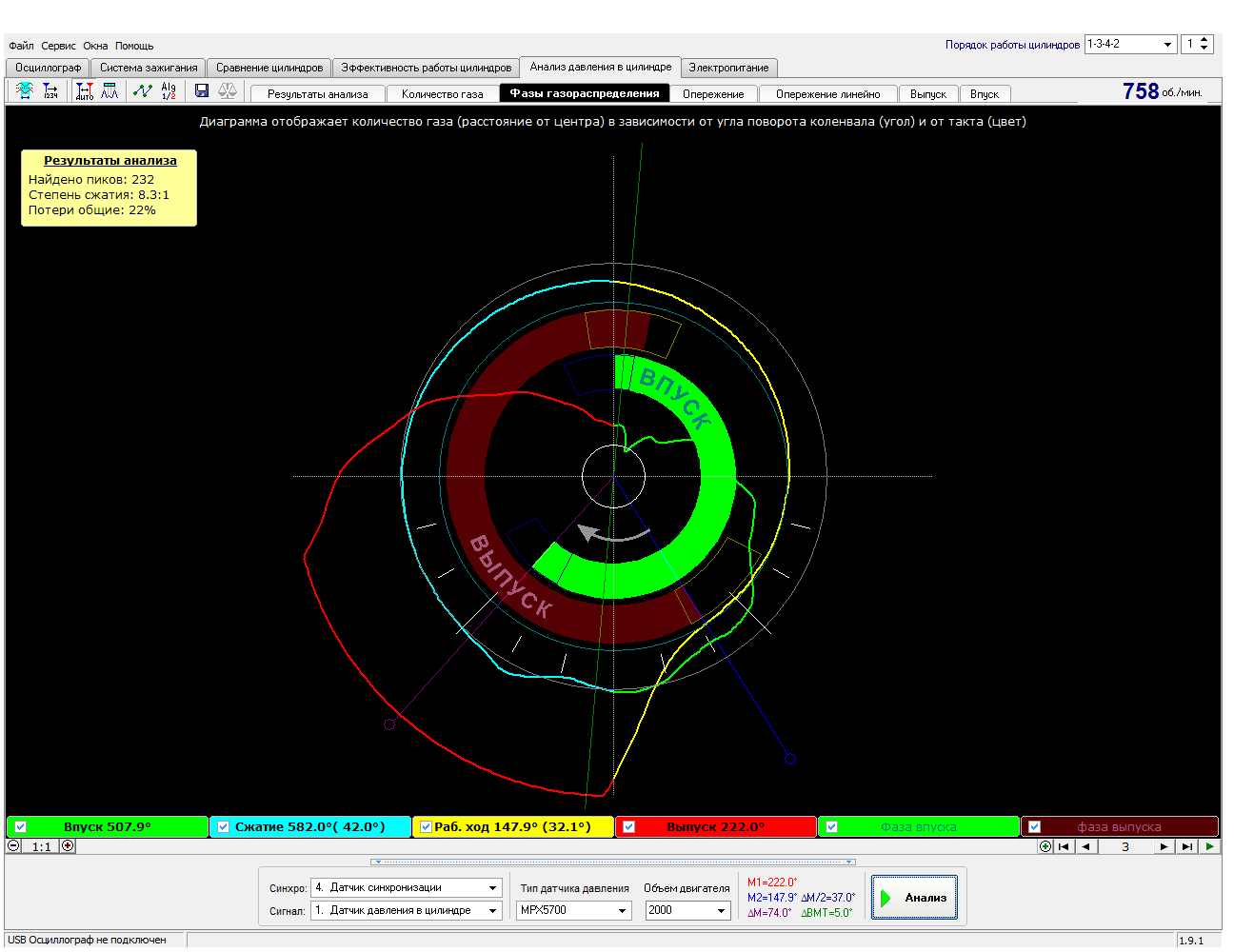Open the Впуск sub-tab
This screenshot has width=1234, height=952.
click(x=985, y=94)
